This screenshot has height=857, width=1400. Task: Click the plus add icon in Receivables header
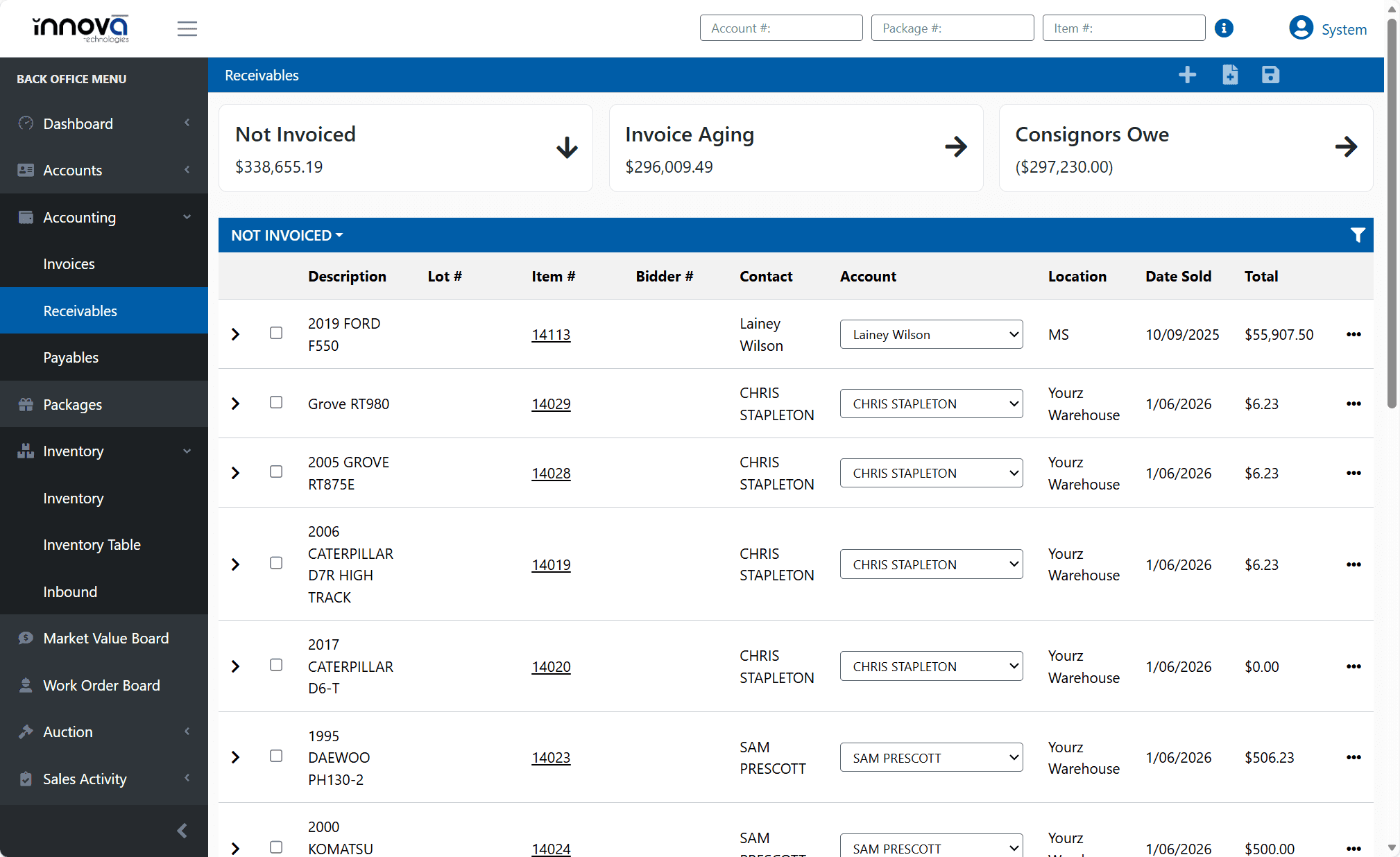1187,75
